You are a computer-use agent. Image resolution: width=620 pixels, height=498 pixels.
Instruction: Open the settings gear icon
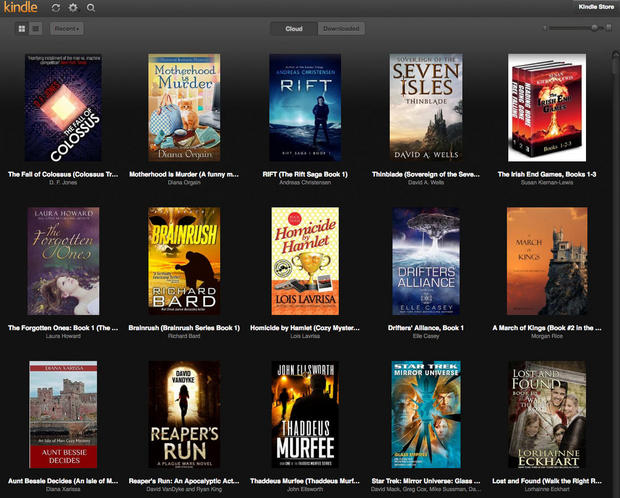73,8
